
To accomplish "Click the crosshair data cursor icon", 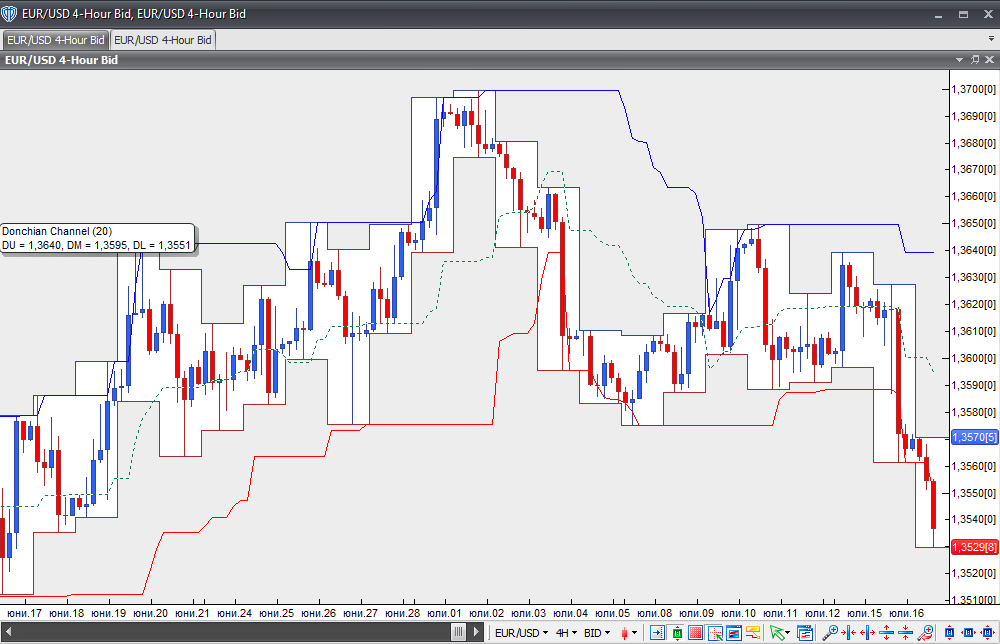I will click(716, 633).
